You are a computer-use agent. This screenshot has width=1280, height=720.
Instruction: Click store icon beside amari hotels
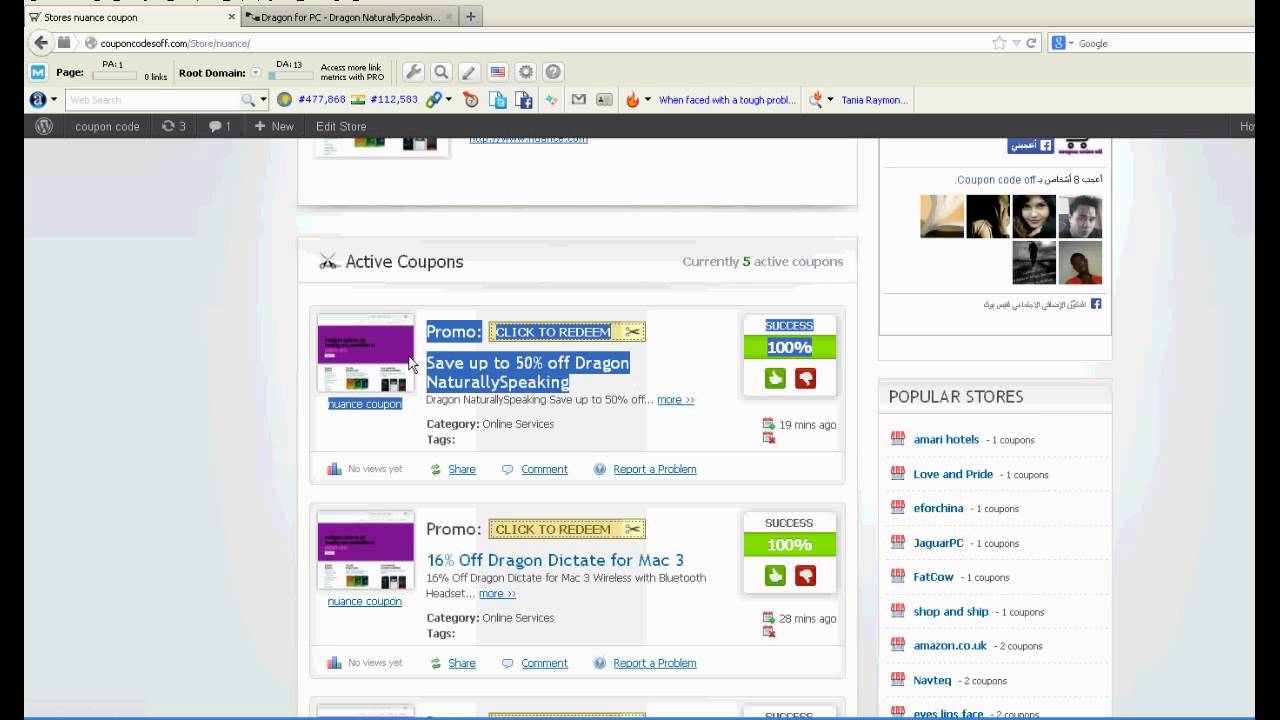click(x=897, y=439)
